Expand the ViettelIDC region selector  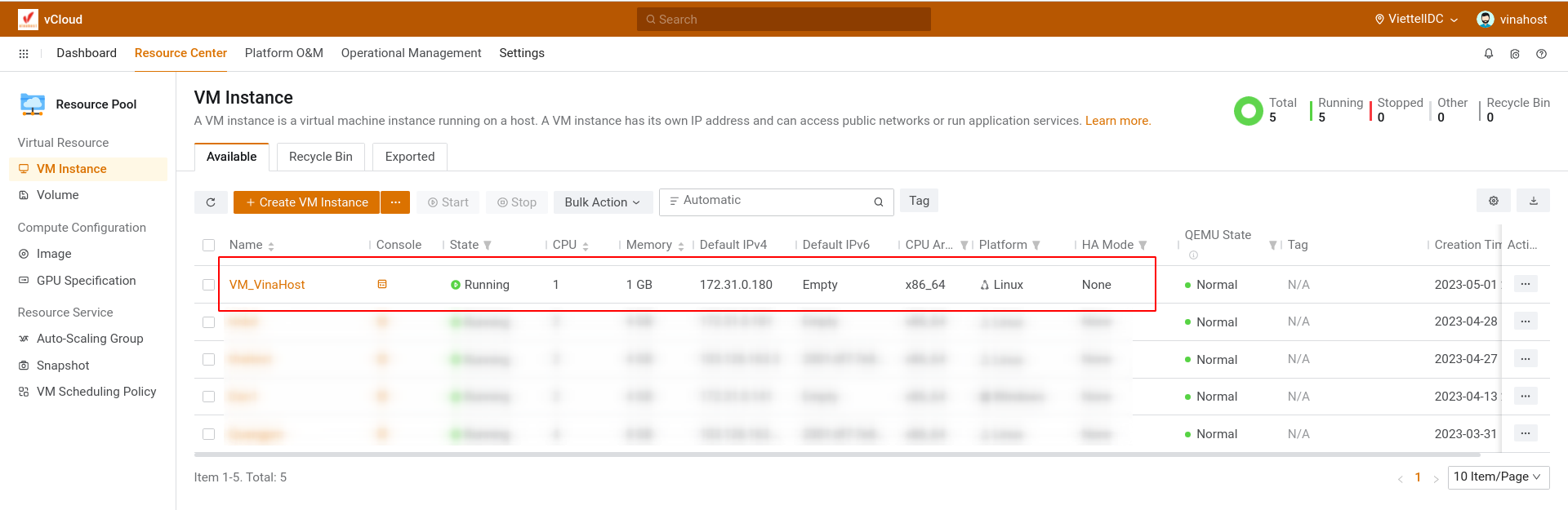pos(1416,19)
